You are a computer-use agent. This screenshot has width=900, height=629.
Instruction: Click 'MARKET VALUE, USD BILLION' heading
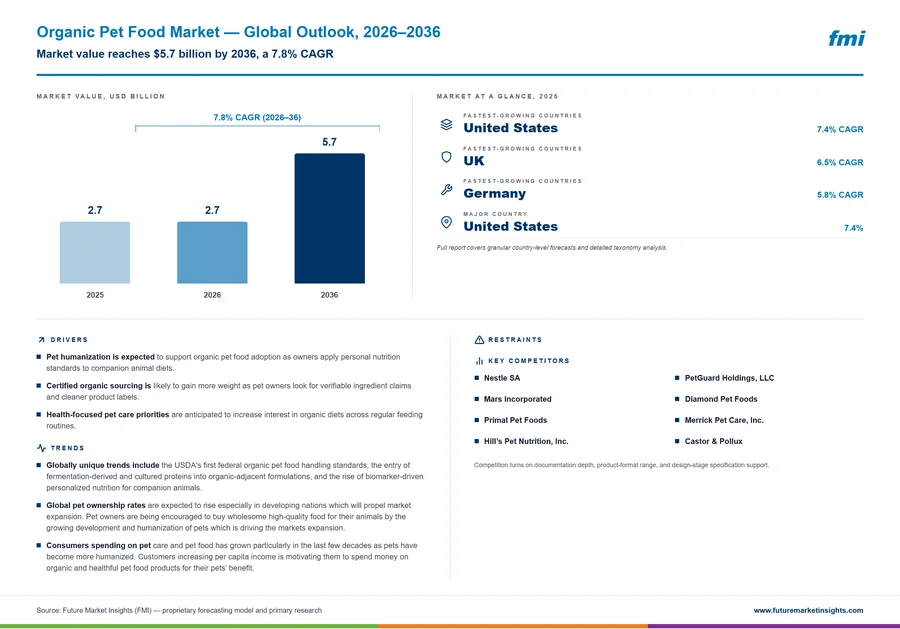pyautogui.click(x=100, y=96)
